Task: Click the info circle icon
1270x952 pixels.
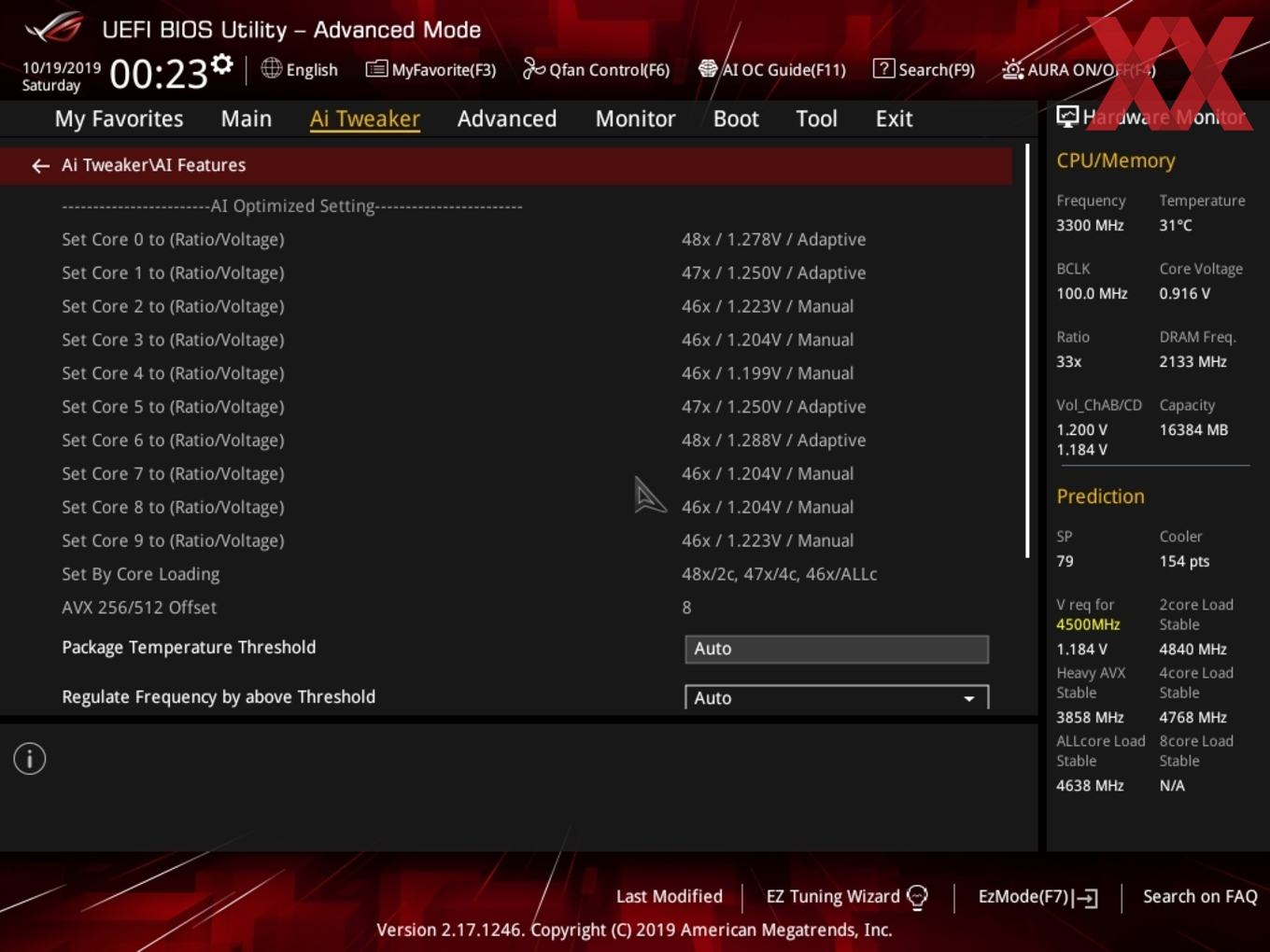Action: click(30, 759)
